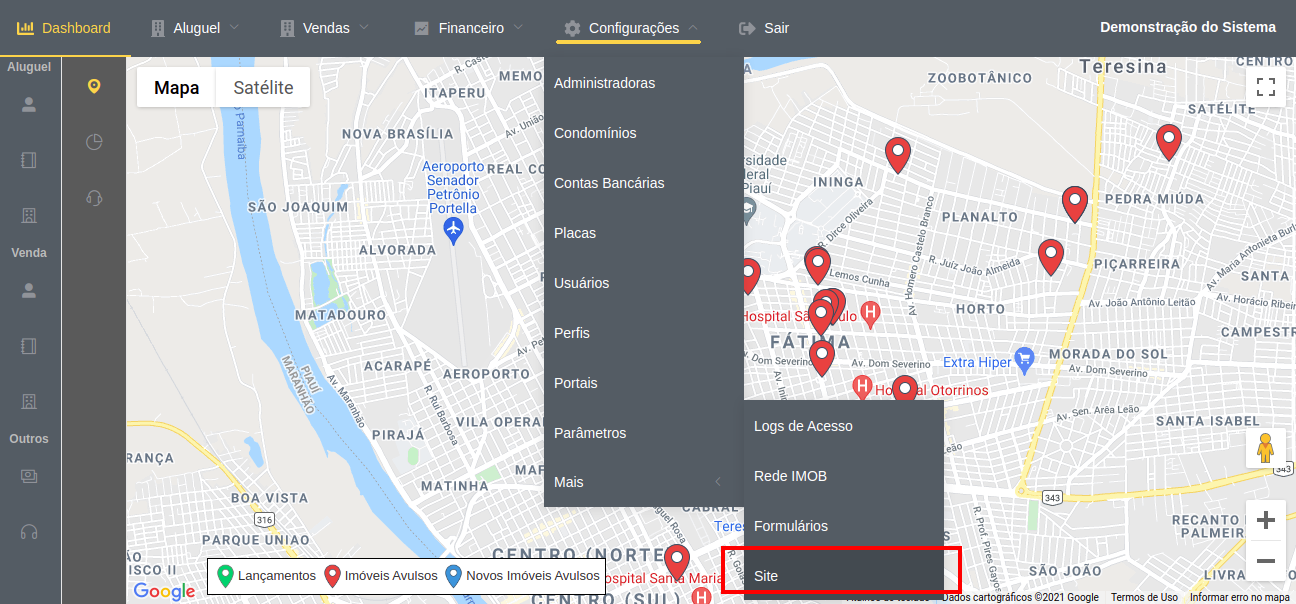Viewport: 1296px width, 604px height.
Task: Expand the Financeiro top menu
Action: click(x=469, y=28)
